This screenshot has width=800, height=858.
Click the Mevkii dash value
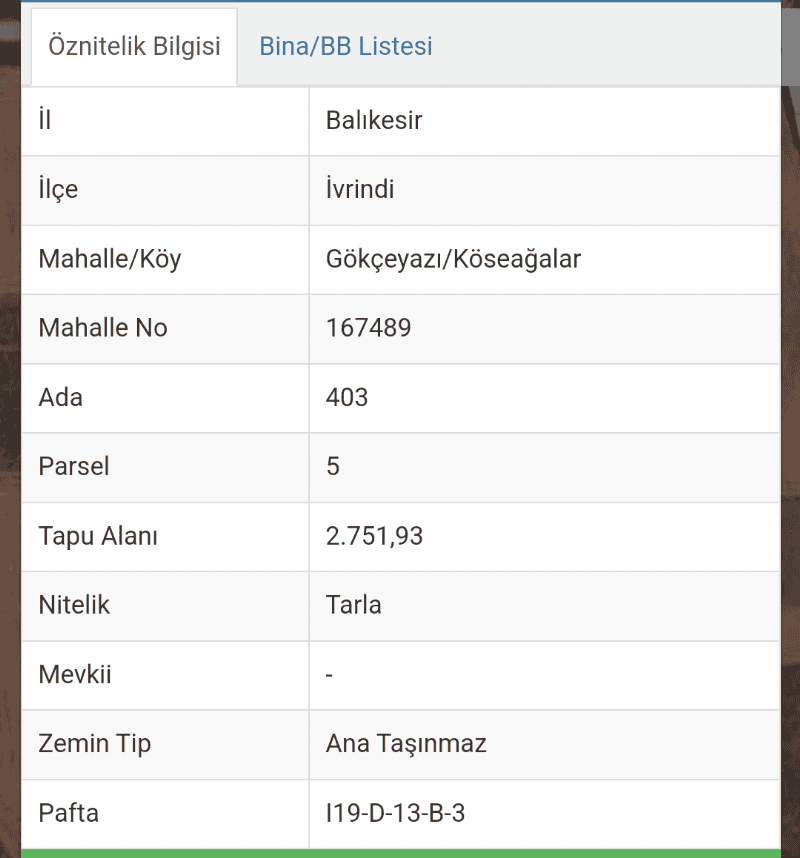point(329,675)
